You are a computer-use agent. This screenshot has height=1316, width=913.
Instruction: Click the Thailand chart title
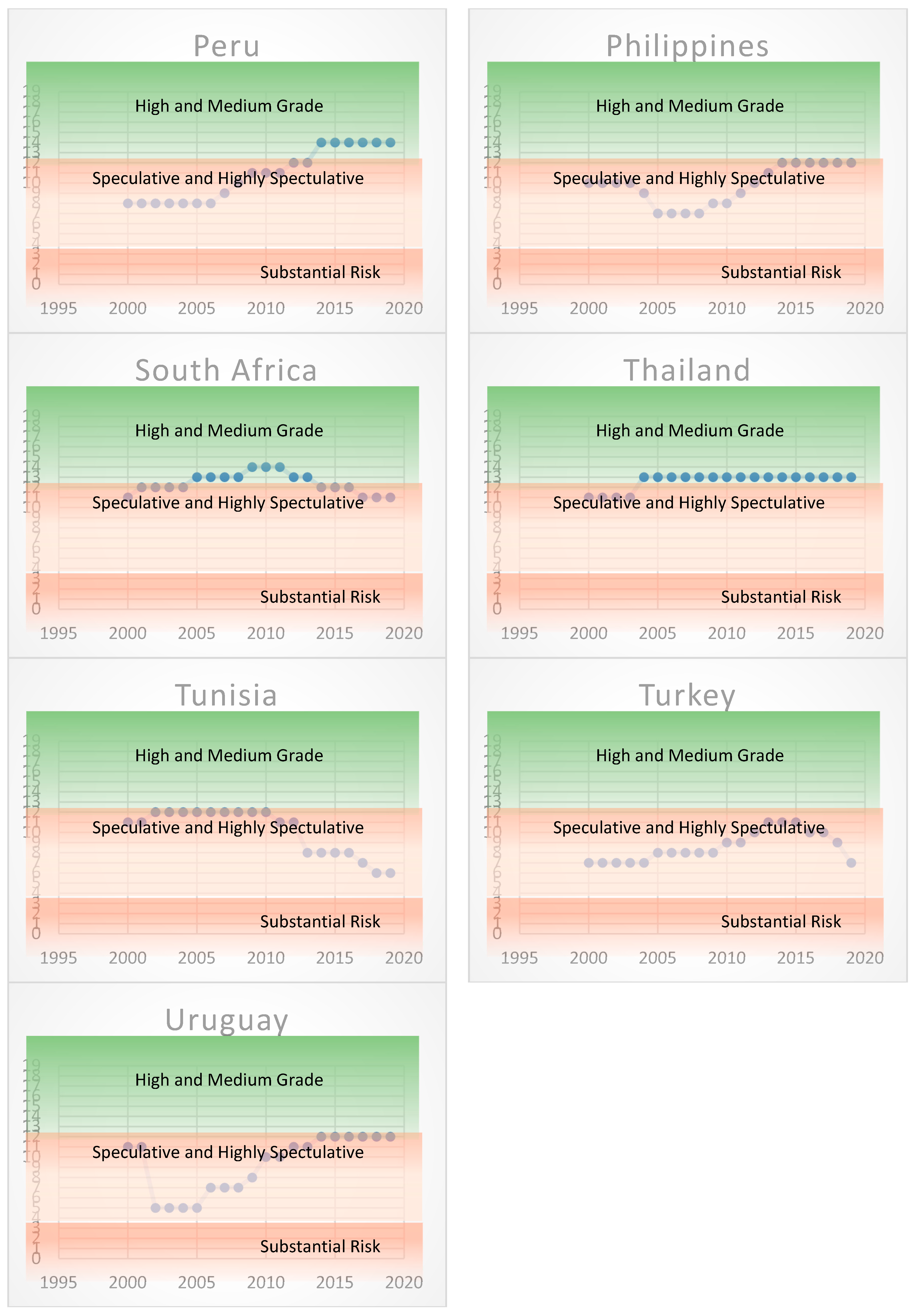coord(687,370)
